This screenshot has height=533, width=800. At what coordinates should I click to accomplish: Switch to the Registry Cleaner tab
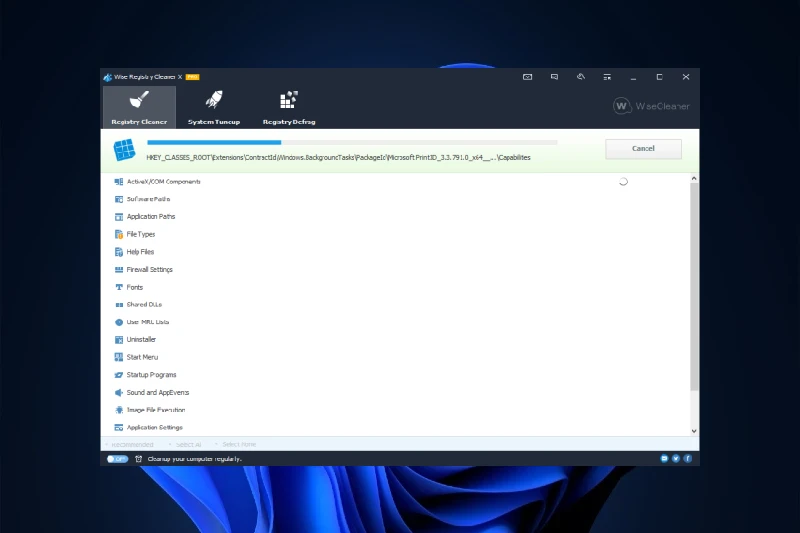pyautogui.click(x=139, y=107)
